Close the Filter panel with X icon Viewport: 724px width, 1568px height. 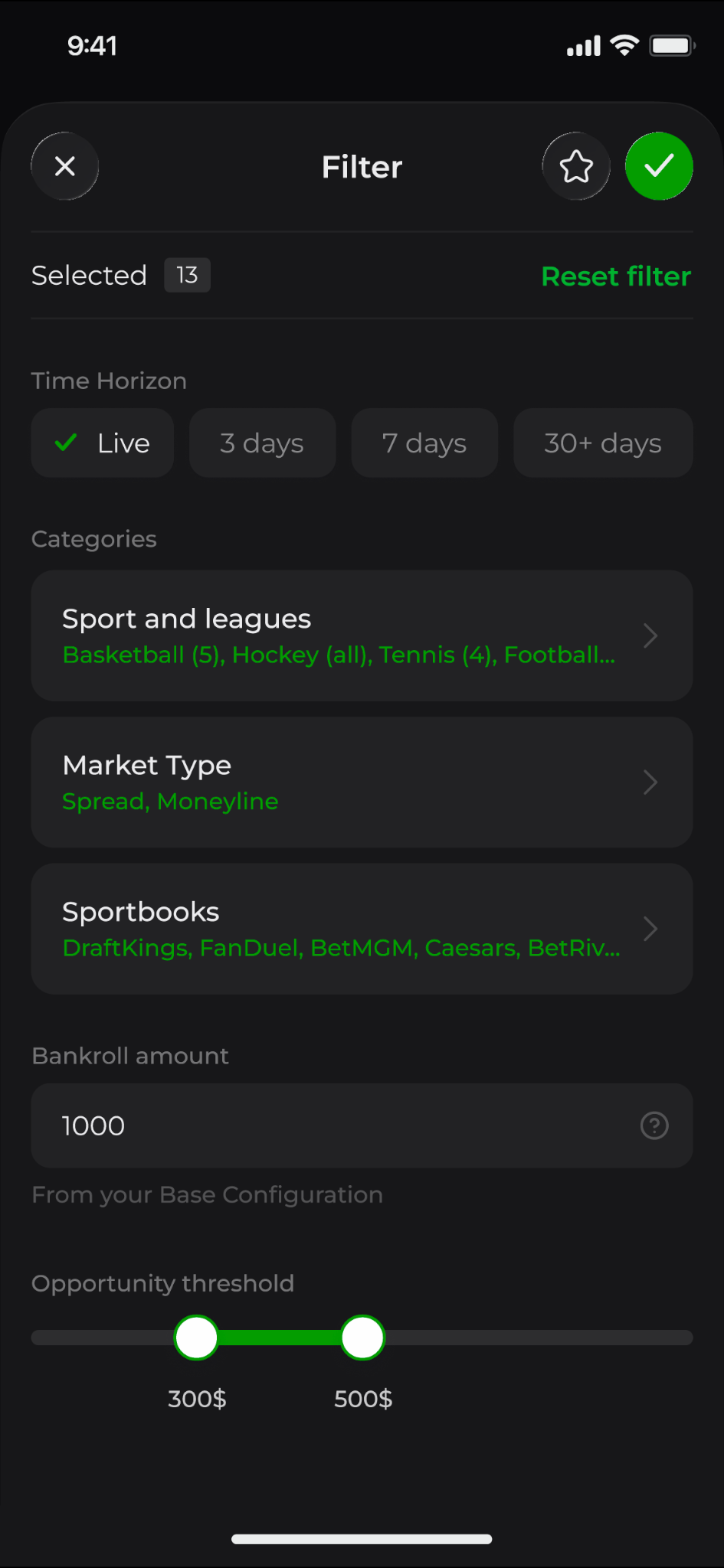coord(65,166)
